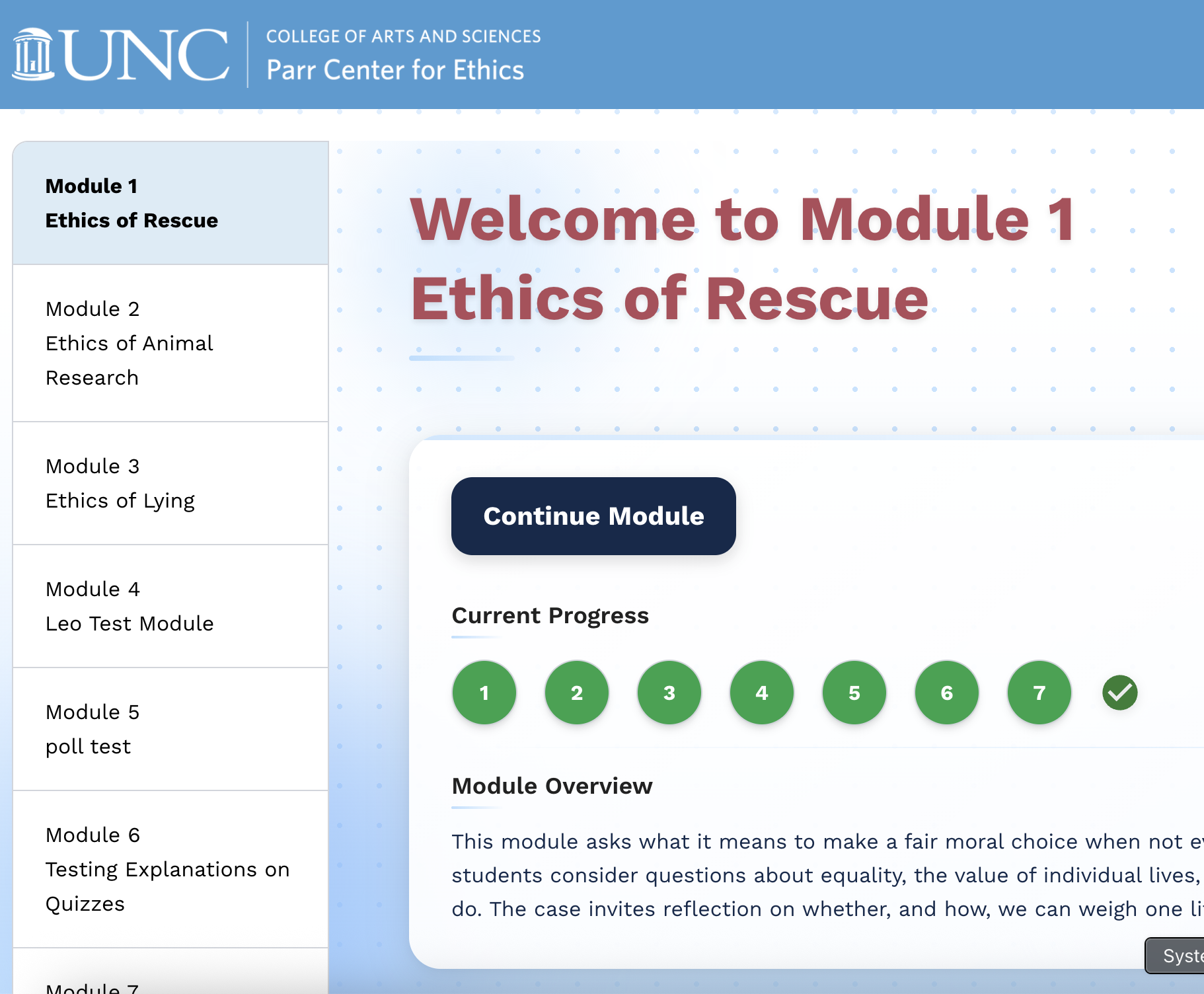Open Module 6 Testing Explanations on Quizzes
The width and height of the screenshot is (1204, 994).
[170, 869]
